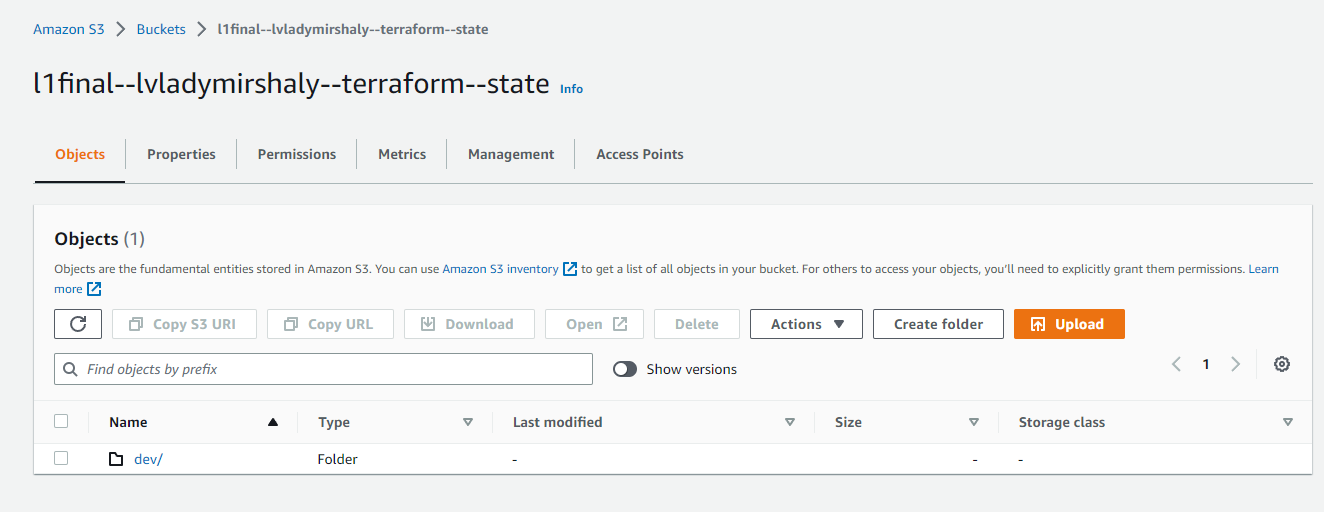Click the Find objects by prefix field
1324x512 pixels.
[x=323, y=369]
